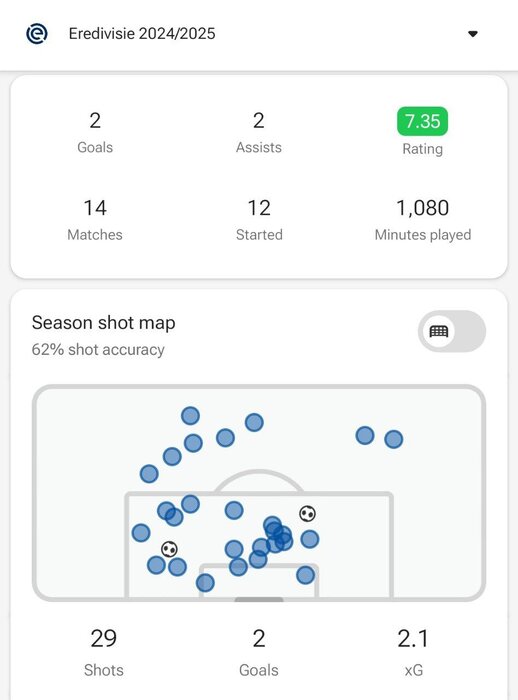518x700 pixels.
Task: Select the Season shot map heading
Action: (104, 323)
